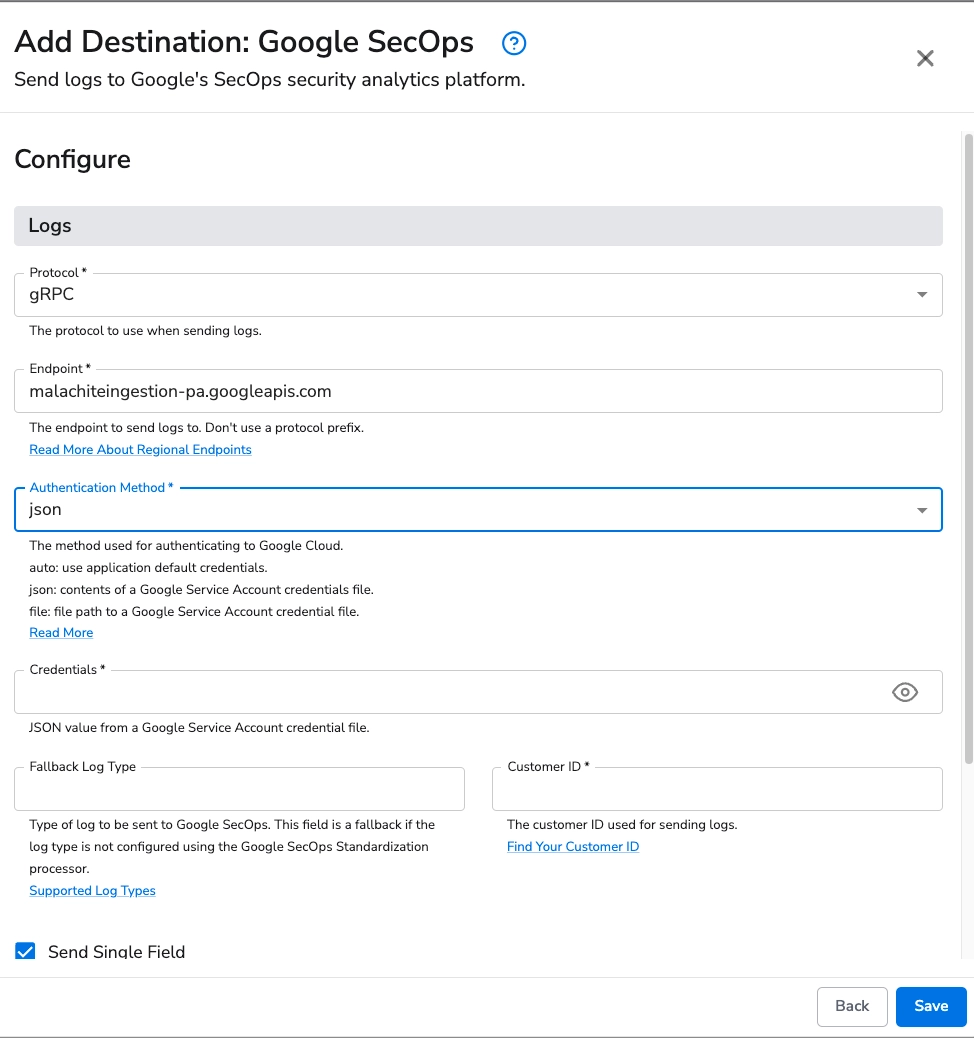Open the Read More authentication documentation link
Image resolution: width=974 pixels, height=1038 pixels.
[x=61, y=632]
